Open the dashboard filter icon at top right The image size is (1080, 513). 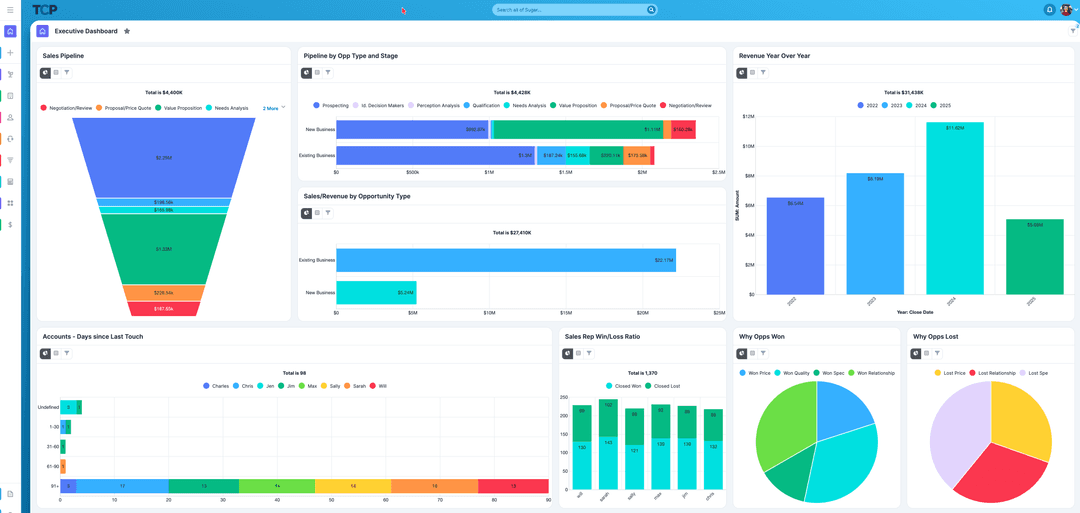coord(1072,31)
